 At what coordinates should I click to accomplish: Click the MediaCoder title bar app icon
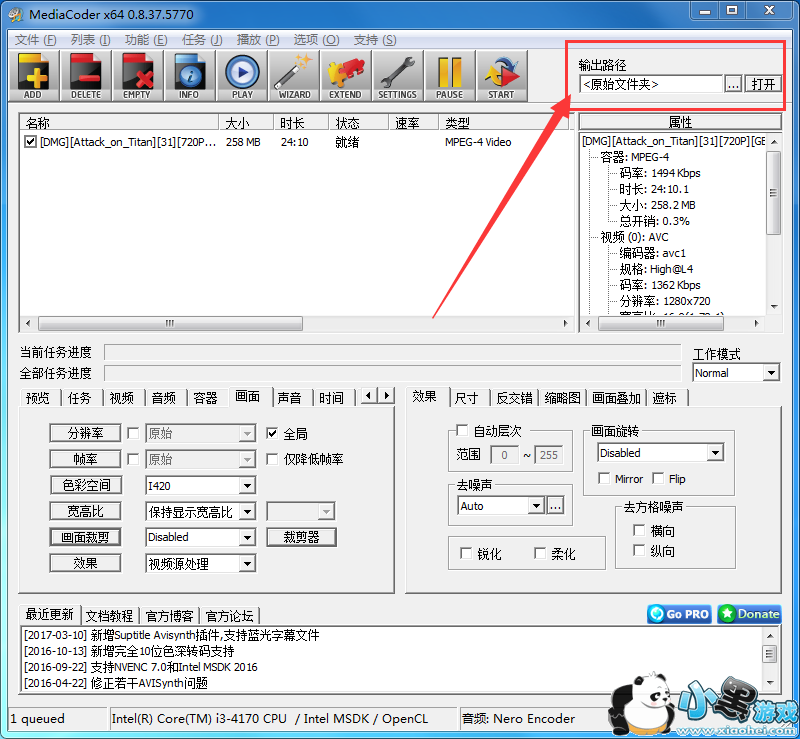click(x=16, y=14)
